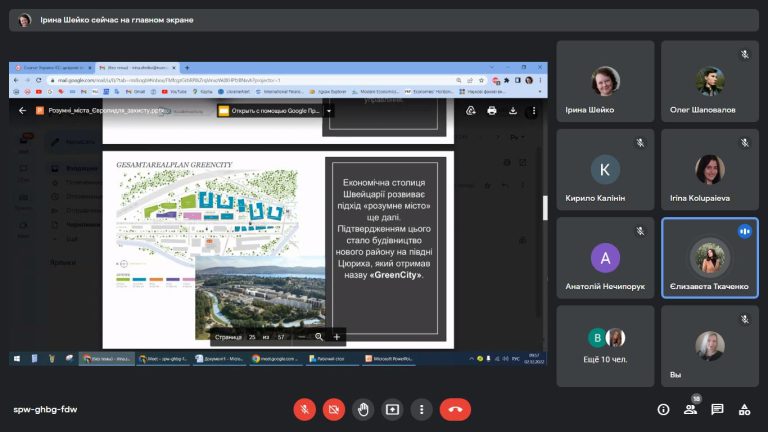
Task: Click the meeting code spw-ghbg-fdw
Action: [x=45, y=409]
